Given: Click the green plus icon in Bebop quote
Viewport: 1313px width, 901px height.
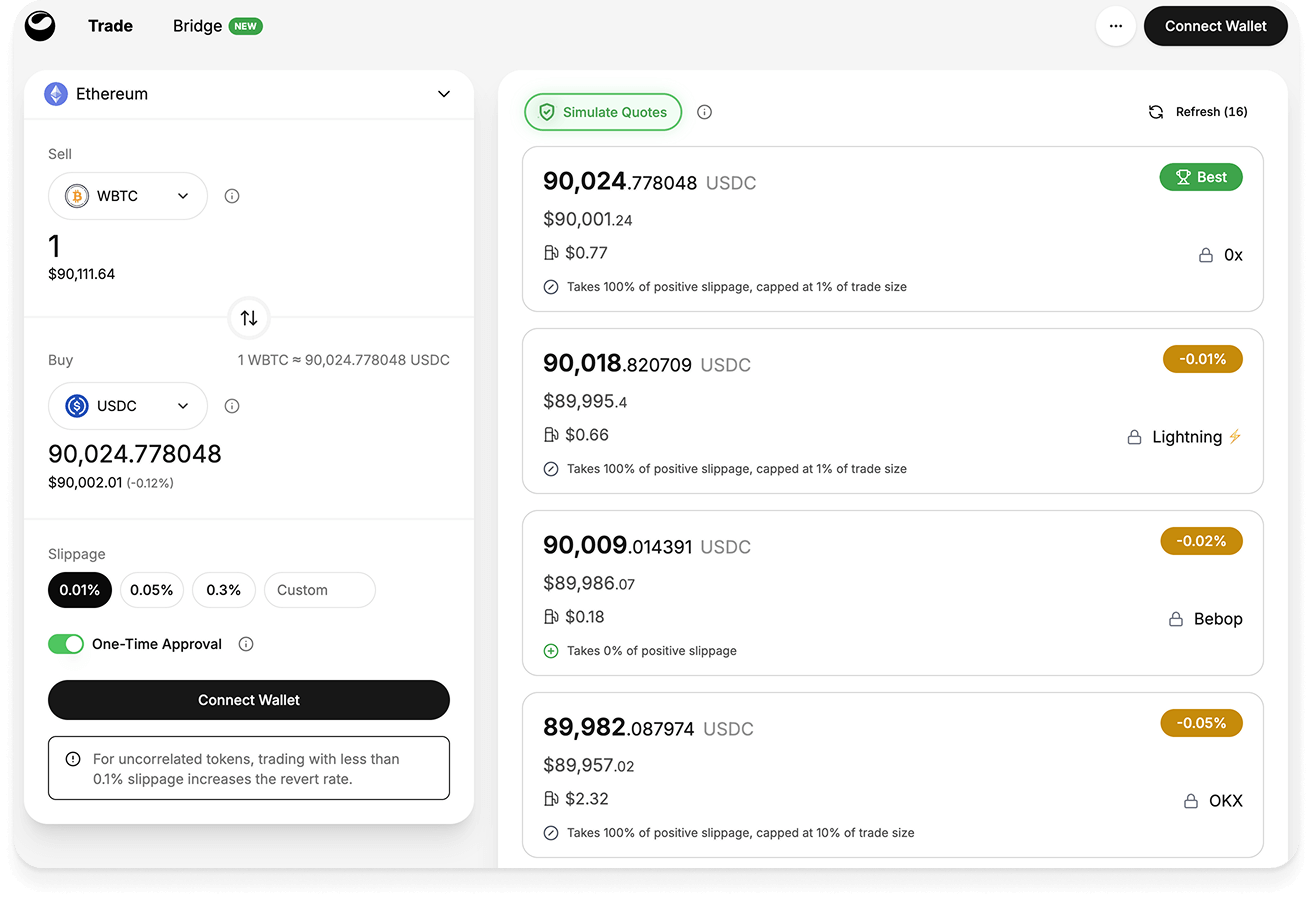Looking at the screenshot, I should [x=551, y=651].
